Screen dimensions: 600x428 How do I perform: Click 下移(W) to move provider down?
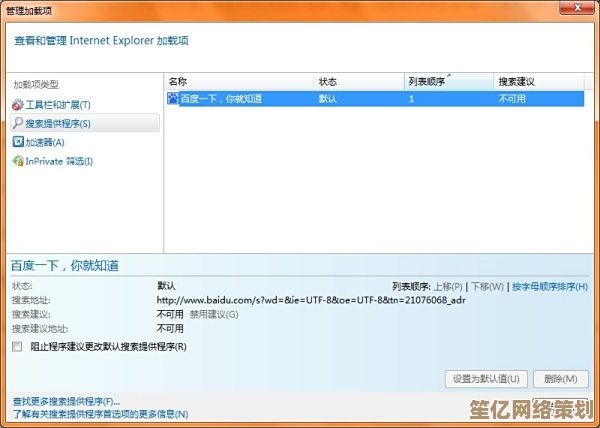487,286
